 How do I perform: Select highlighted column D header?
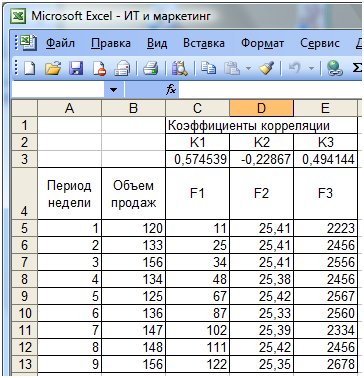point(261,108)
